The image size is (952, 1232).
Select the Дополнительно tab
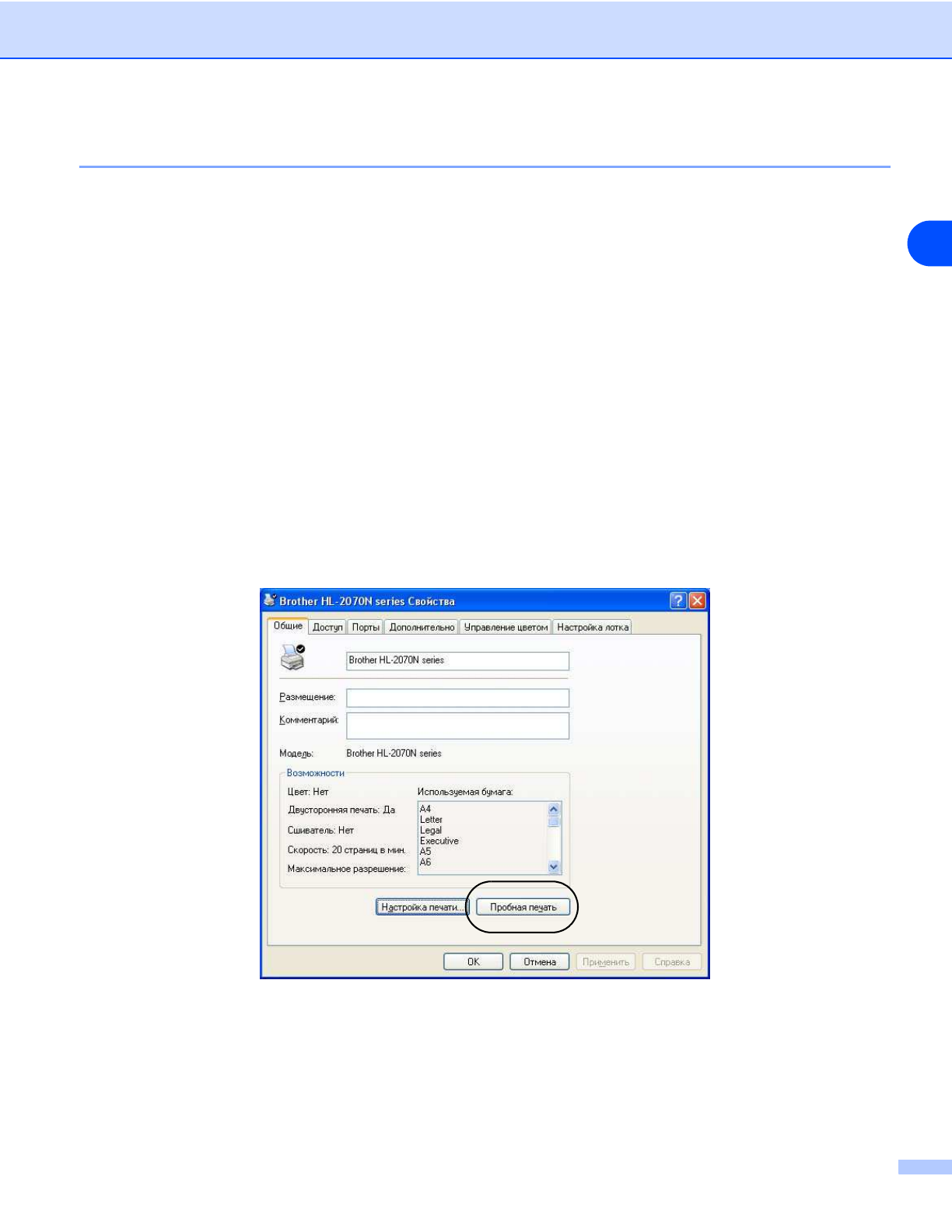[x=422, y=627]
